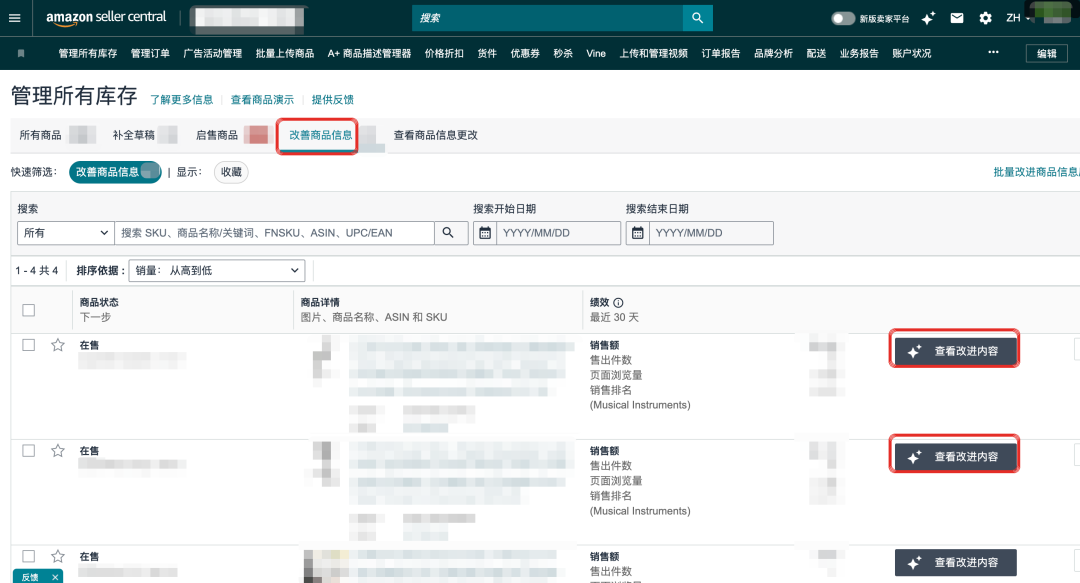Screen dimensions: 1080x583
Task: Click the bookmark flag icon in navigation bar
Action: click(x=21, y=54)
